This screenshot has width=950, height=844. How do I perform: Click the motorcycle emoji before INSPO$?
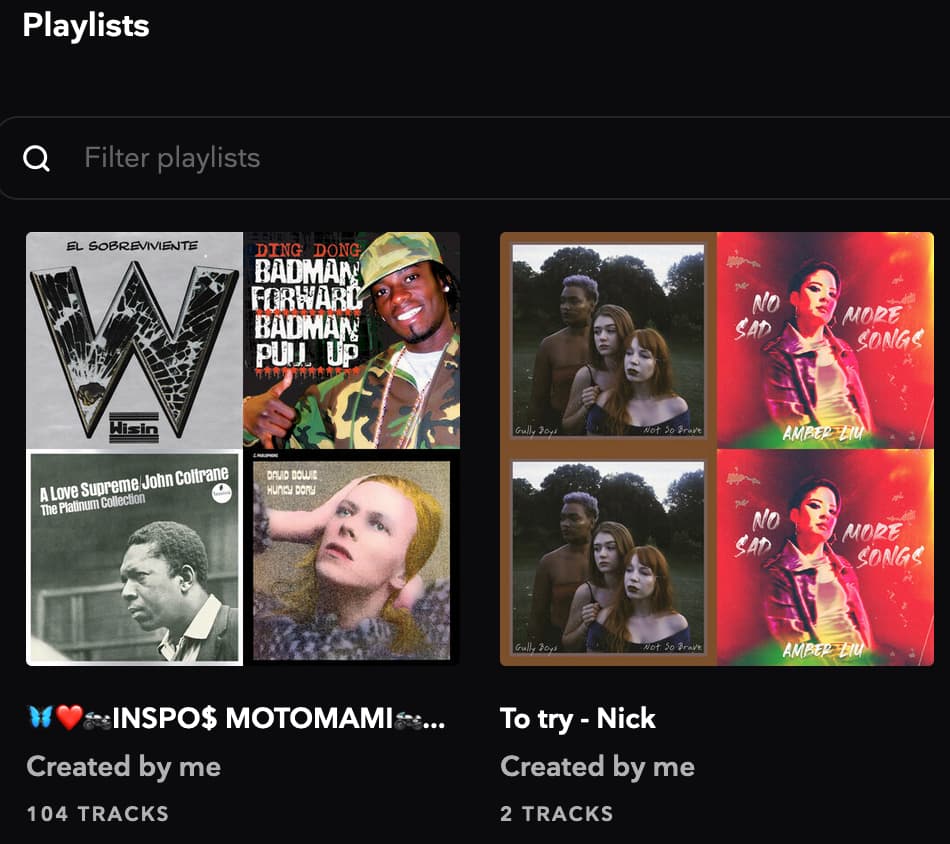point(97,718)
